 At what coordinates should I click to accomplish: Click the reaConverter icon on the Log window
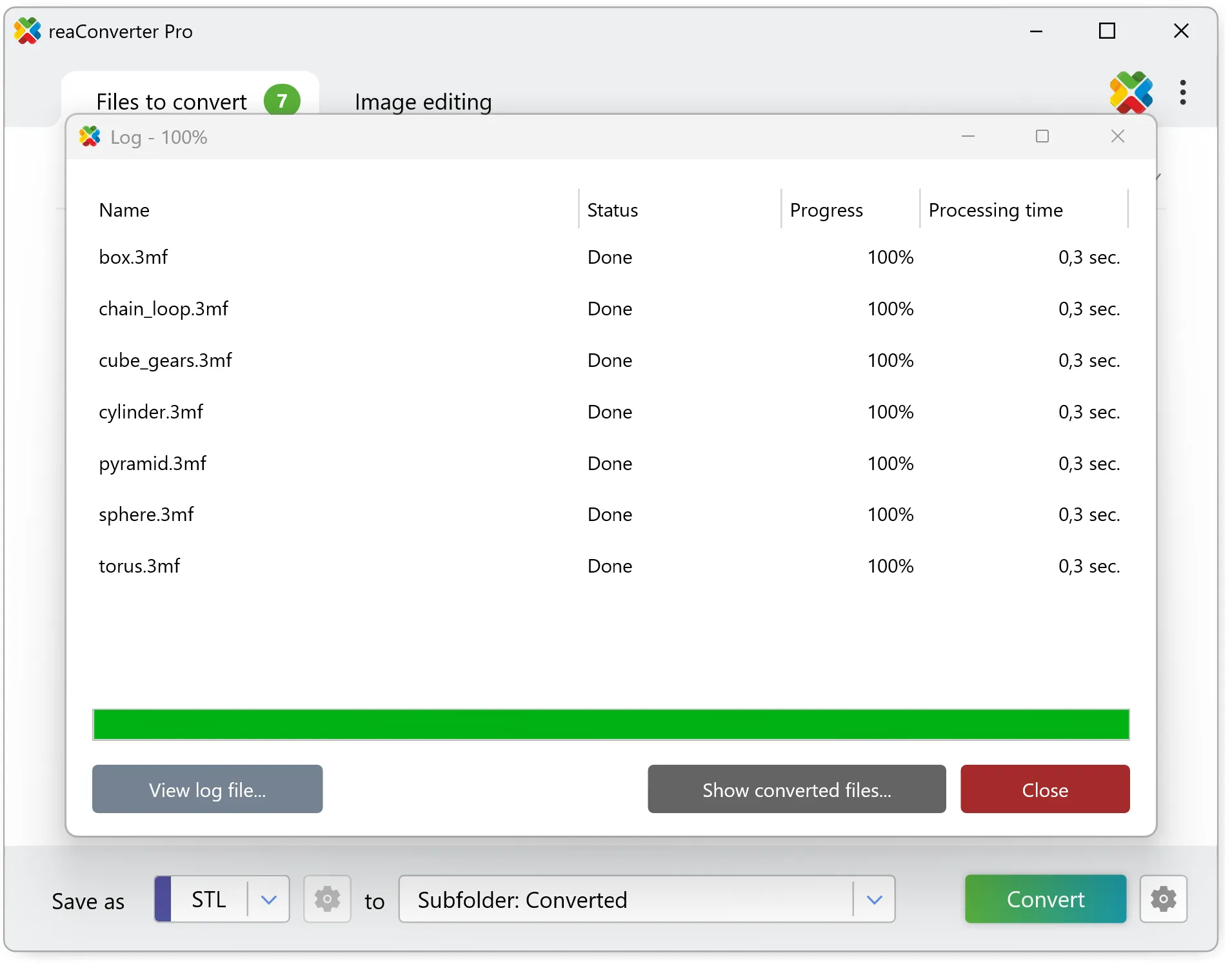pyautogui.click(x=90, y=136)
